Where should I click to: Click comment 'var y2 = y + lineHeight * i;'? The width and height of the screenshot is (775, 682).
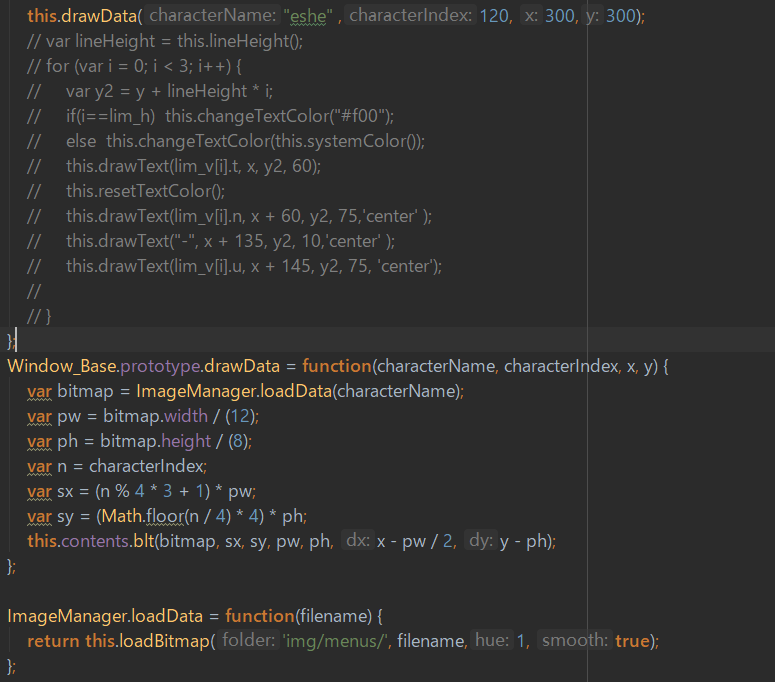coord(150,91)
